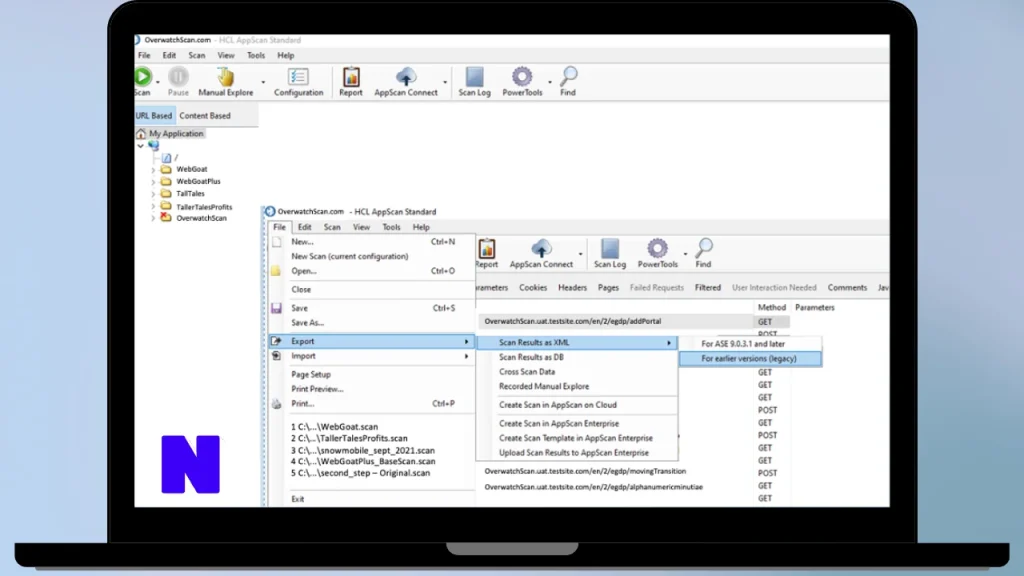Click Find icon in front window
The height and width of the screenshot is (576, 1024).
coord(704,249)
